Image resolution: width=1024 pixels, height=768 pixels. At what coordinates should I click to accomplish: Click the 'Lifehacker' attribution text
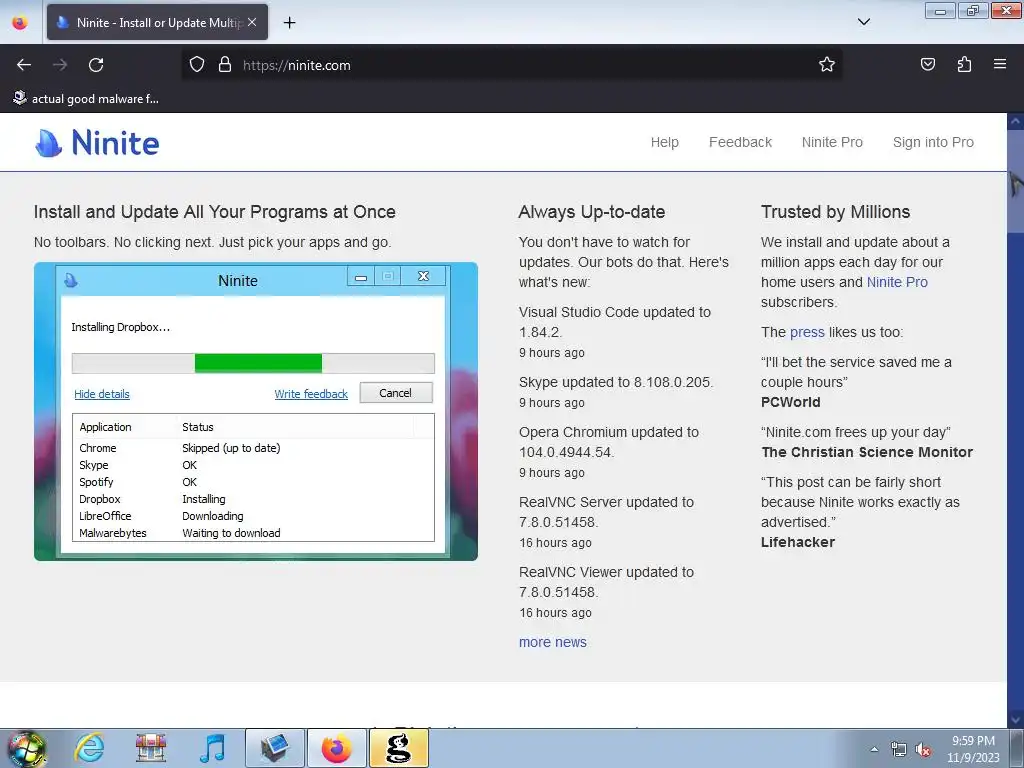pyautogui.click(x=797, y=542)
